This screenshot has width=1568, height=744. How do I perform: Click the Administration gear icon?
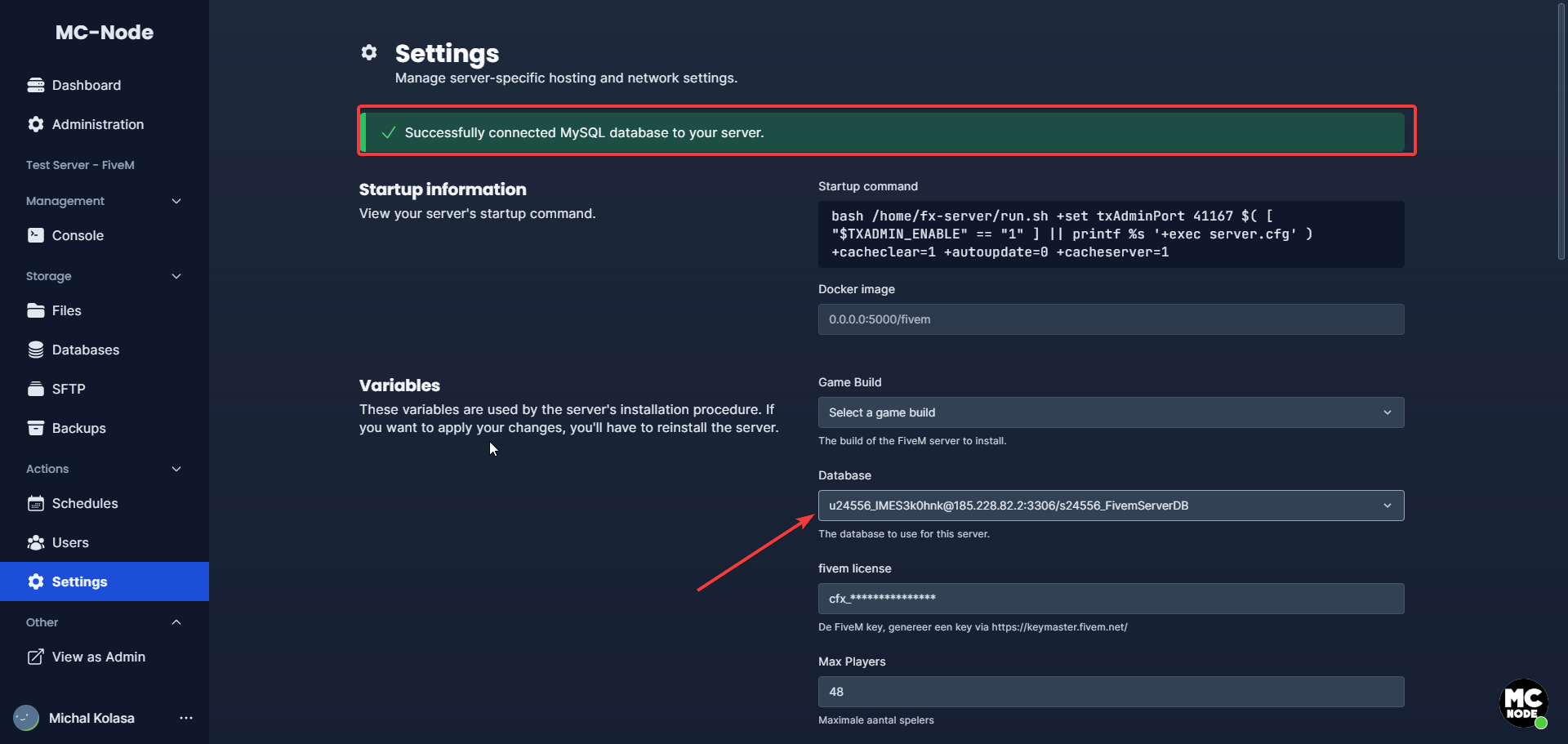(36, 124)
